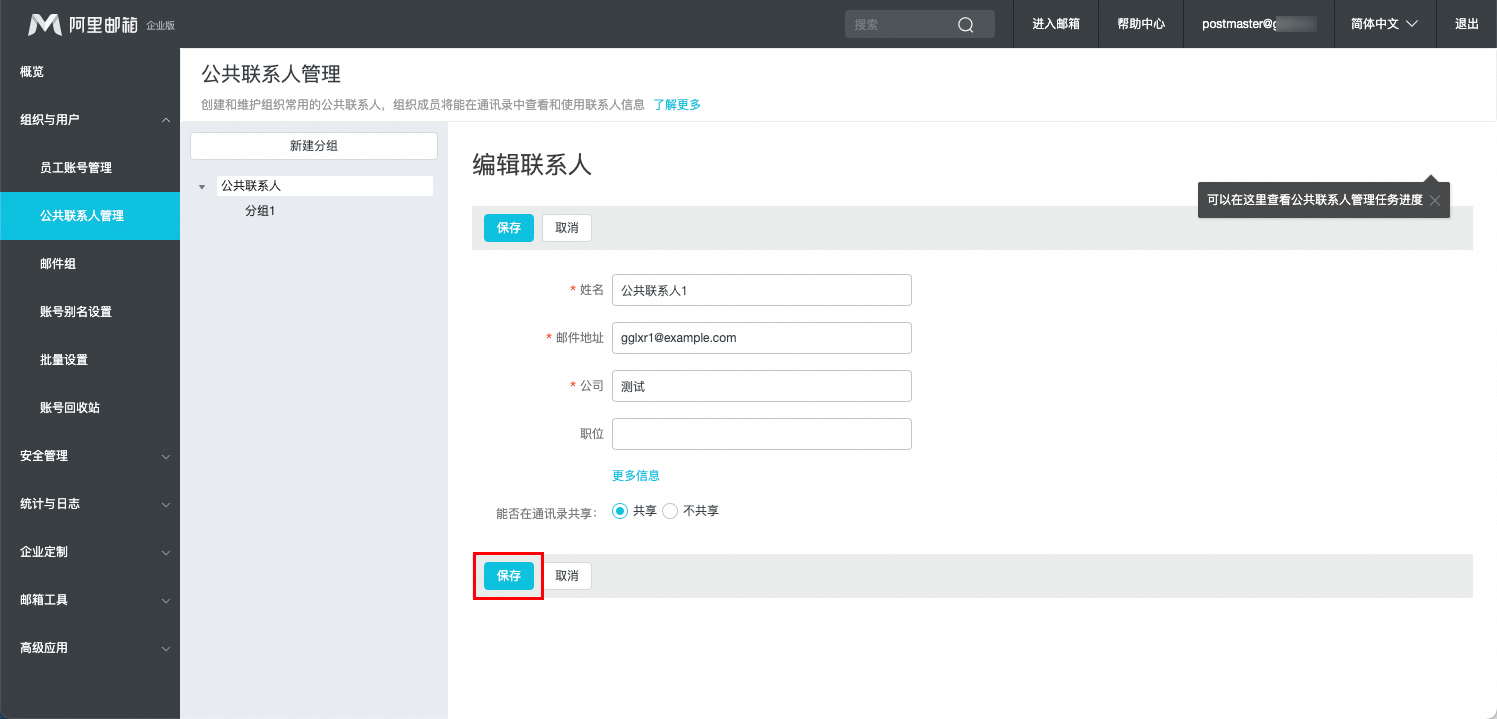
Task: Open the 更多信息 link
Action: (636, 476)
